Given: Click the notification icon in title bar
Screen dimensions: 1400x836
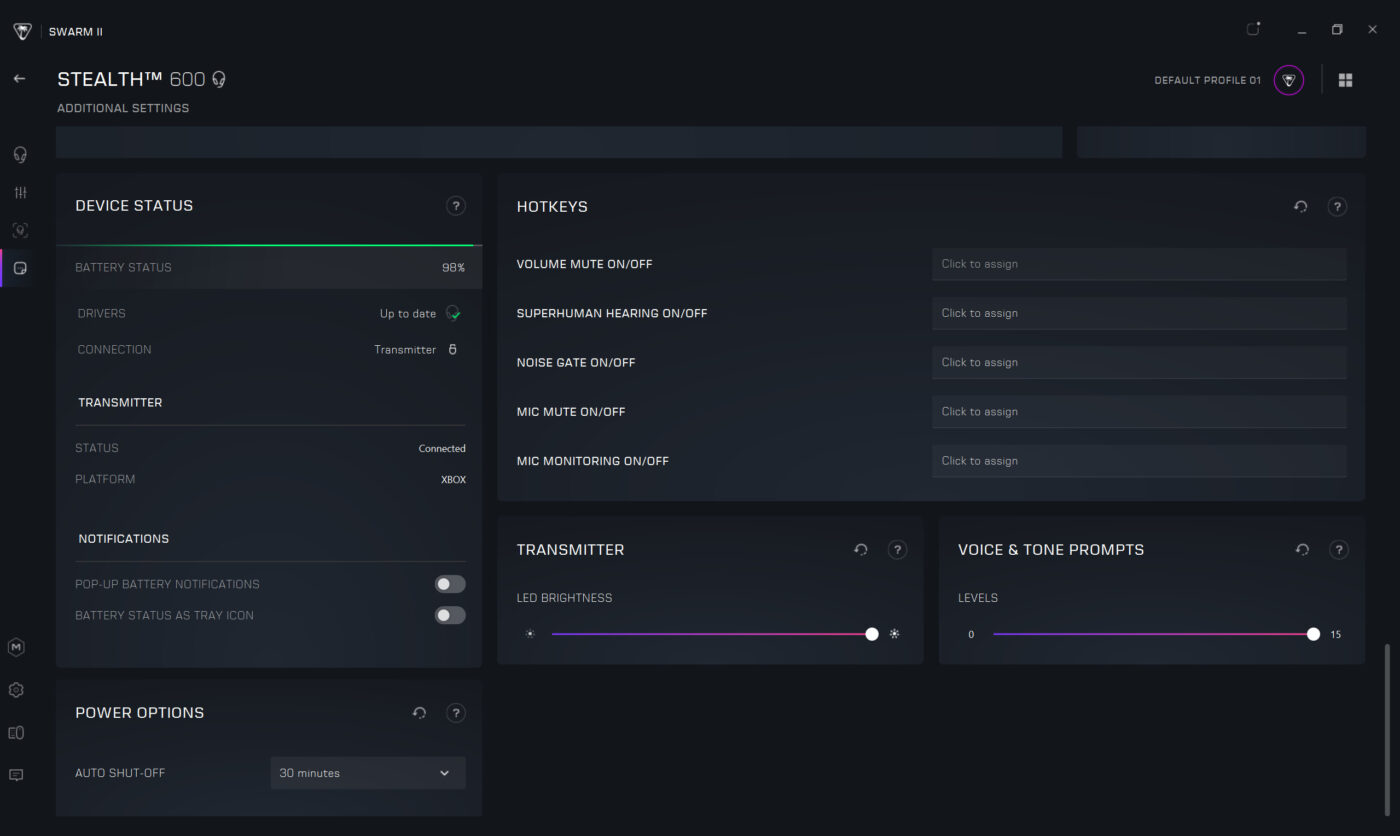Looking at the screenshot, I should click(x=1253, y=29).
